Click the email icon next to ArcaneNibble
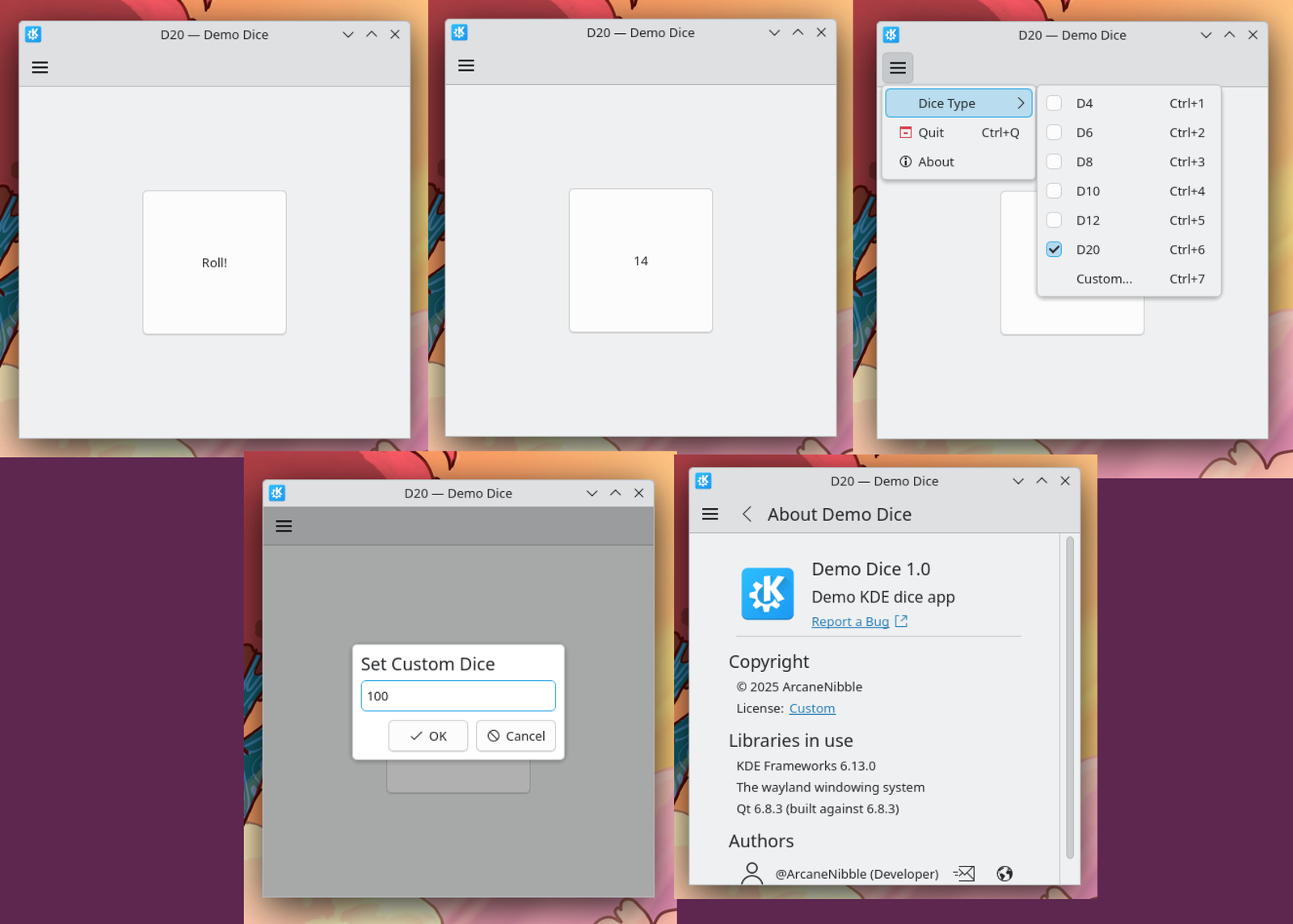Viewport: 1293px width, 924px height. [963, 873]
